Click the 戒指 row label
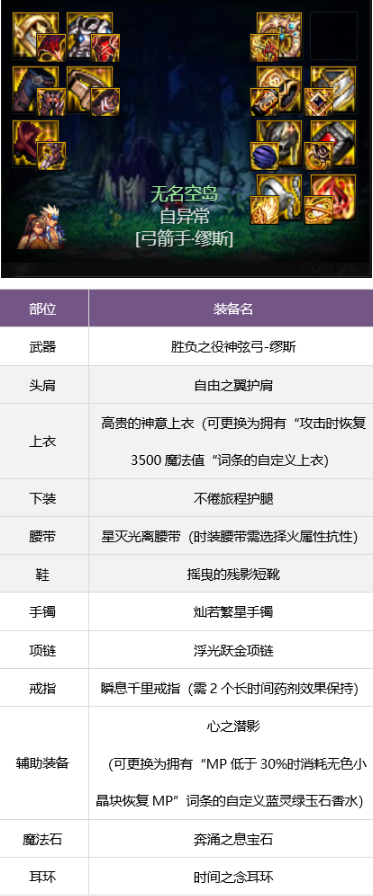 pyautogui.click(x=43, y=688)
